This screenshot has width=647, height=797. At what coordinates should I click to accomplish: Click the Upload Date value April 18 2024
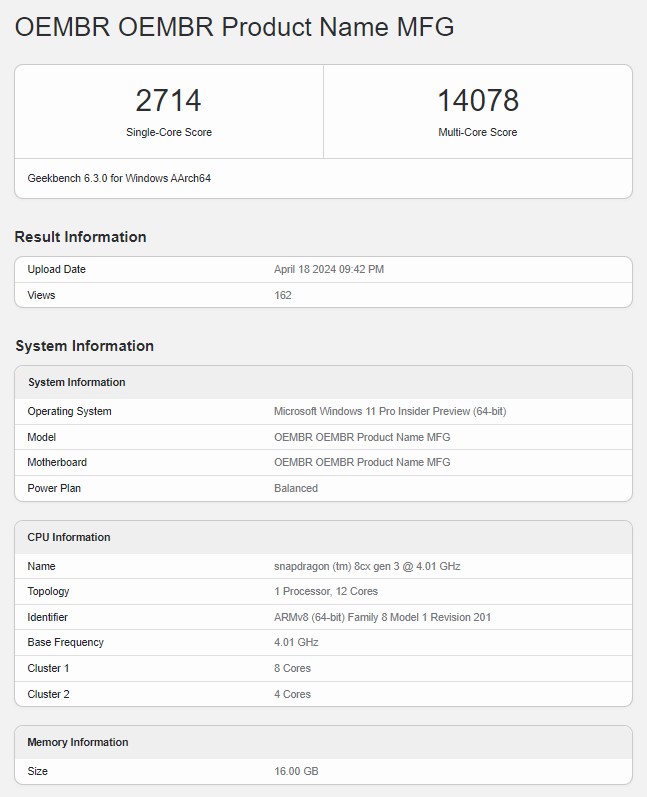pyautogui.click(x=329, y=269)
